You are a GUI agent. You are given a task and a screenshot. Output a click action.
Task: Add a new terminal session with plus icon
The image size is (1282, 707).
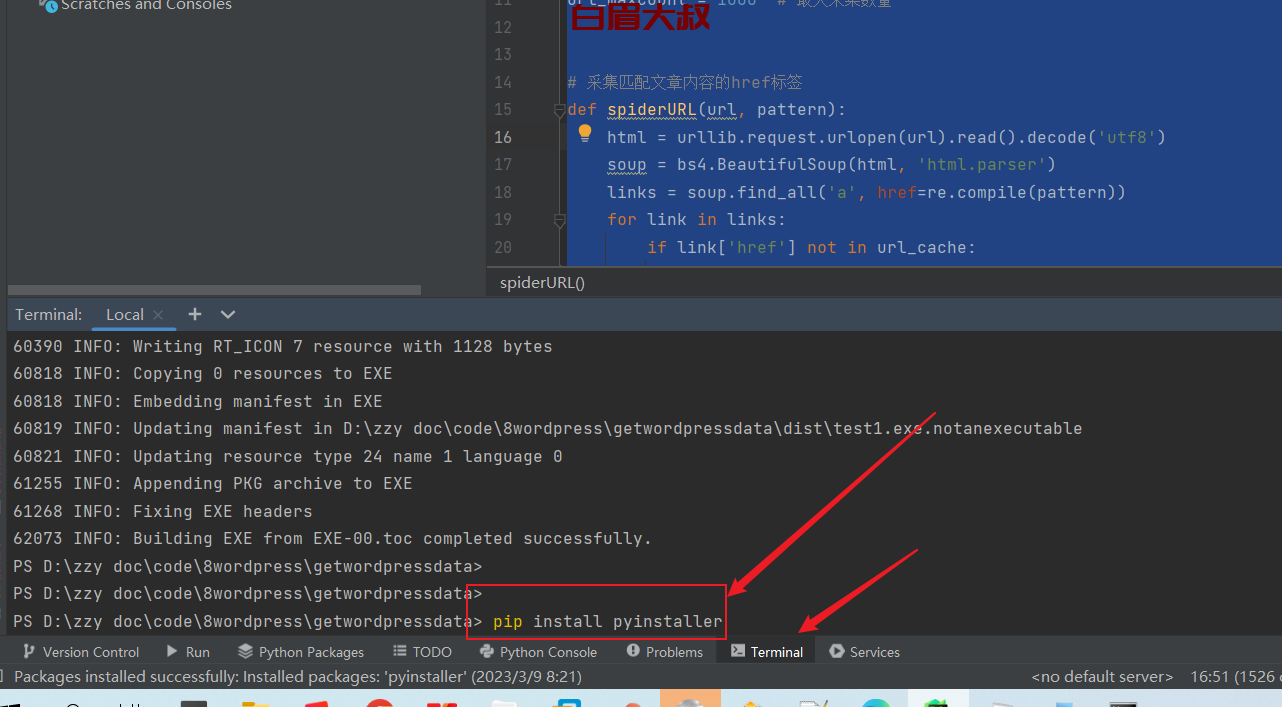[x=195, y=314]
